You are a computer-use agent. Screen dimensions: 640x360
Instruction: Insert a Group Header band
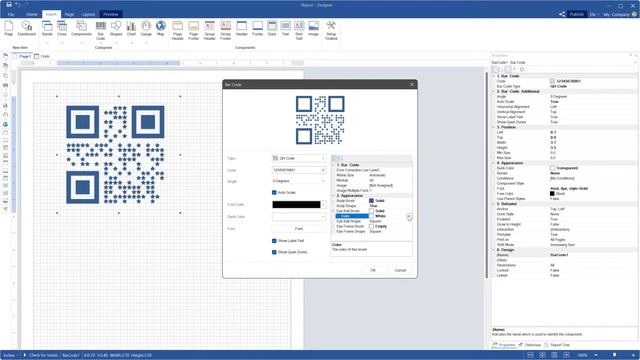click(x=209, y=30)
